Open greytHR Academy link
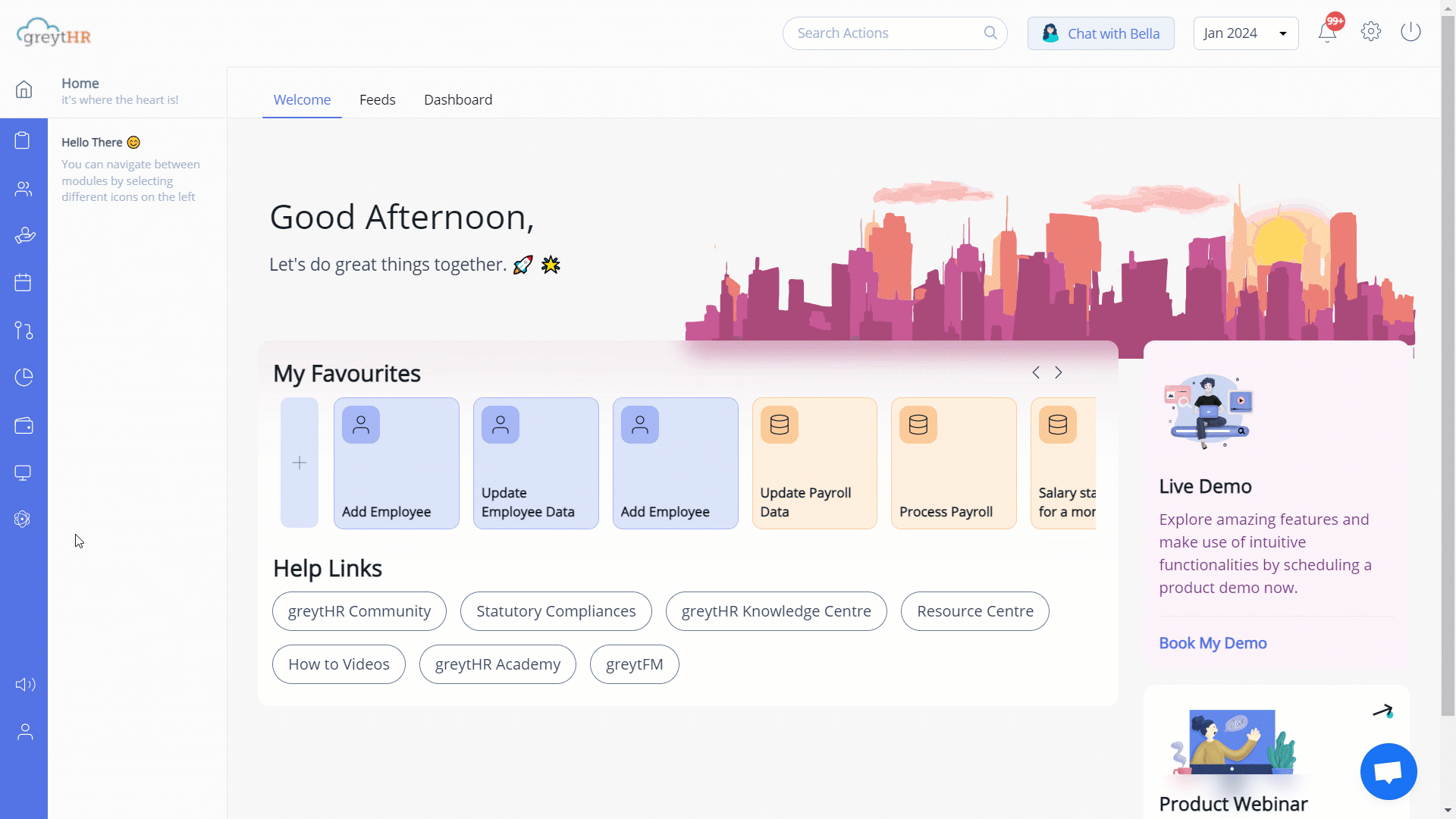The height and width of the screenshot is (819, 1456). point(497,664)
